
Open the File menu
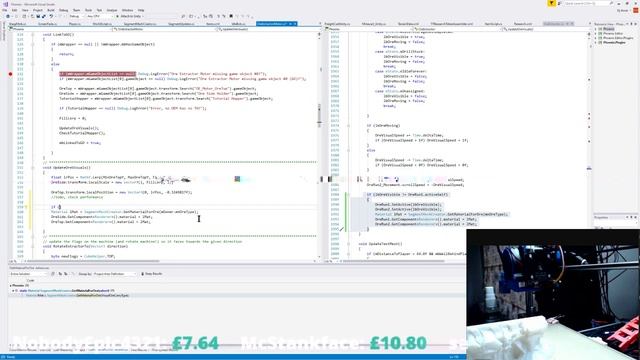tap(5, 10)
